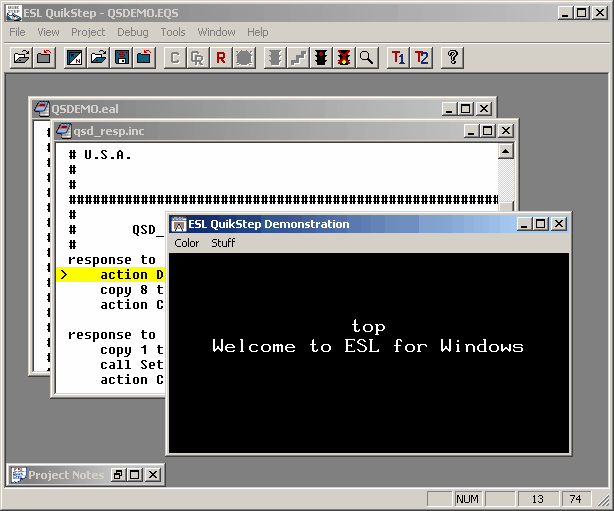Screen dimensions: 614x511
Task: Click the current-line arrow marker in margin
Action: point(64,275)
